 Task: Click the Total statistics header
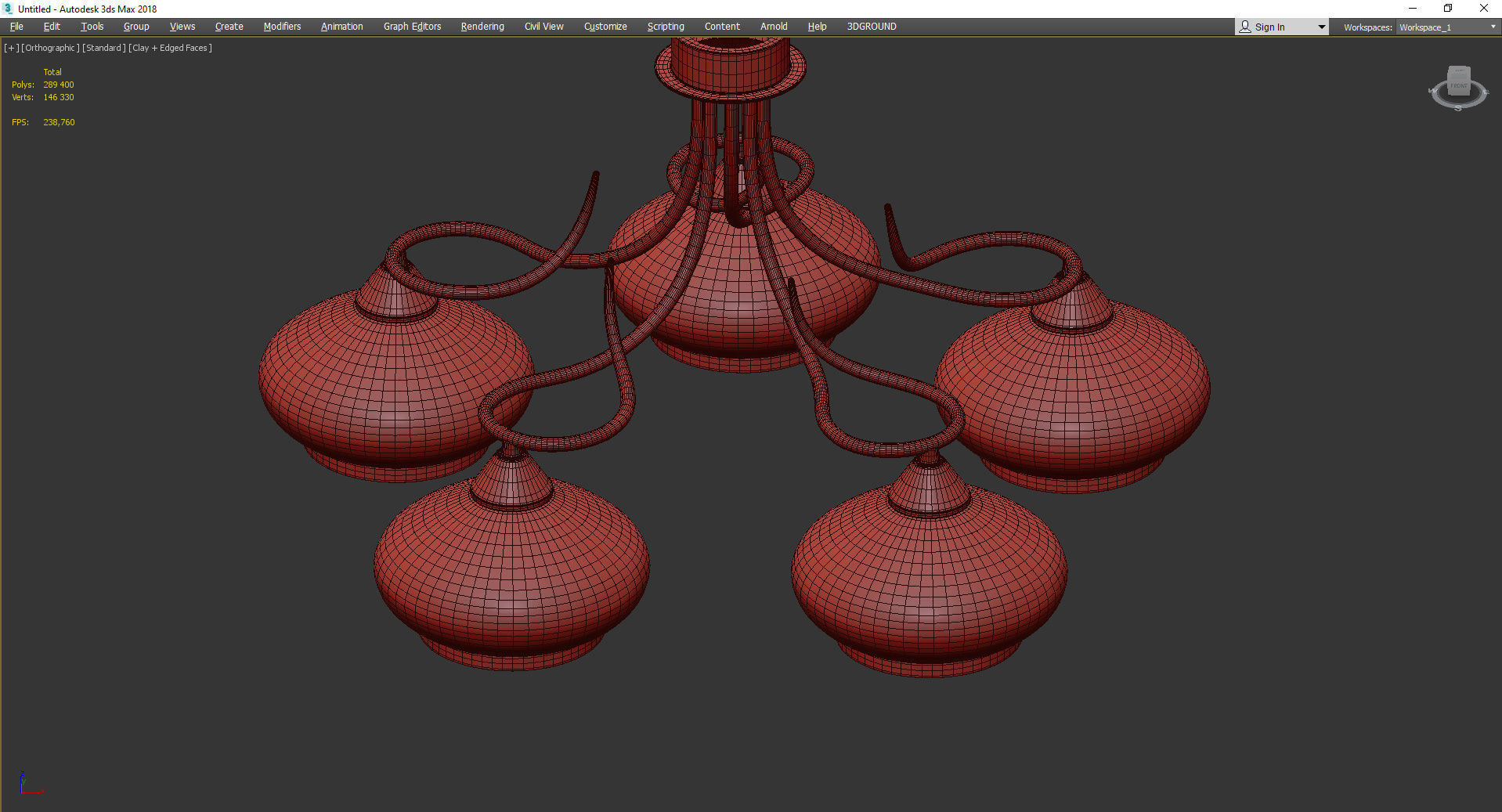[x=52, y=72]
